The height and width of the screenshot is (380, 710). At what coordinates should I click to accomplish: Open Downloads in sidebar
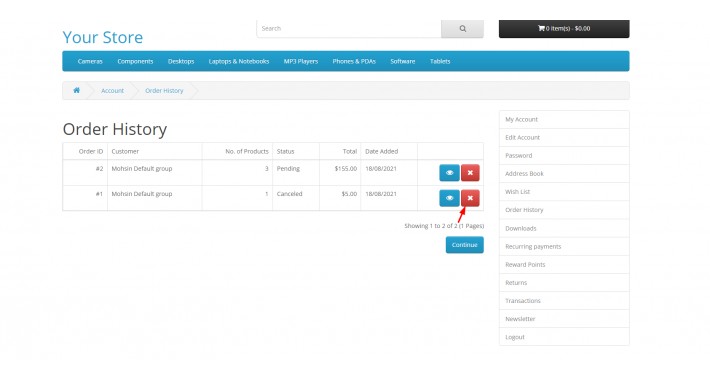click(x=564, y=228)
